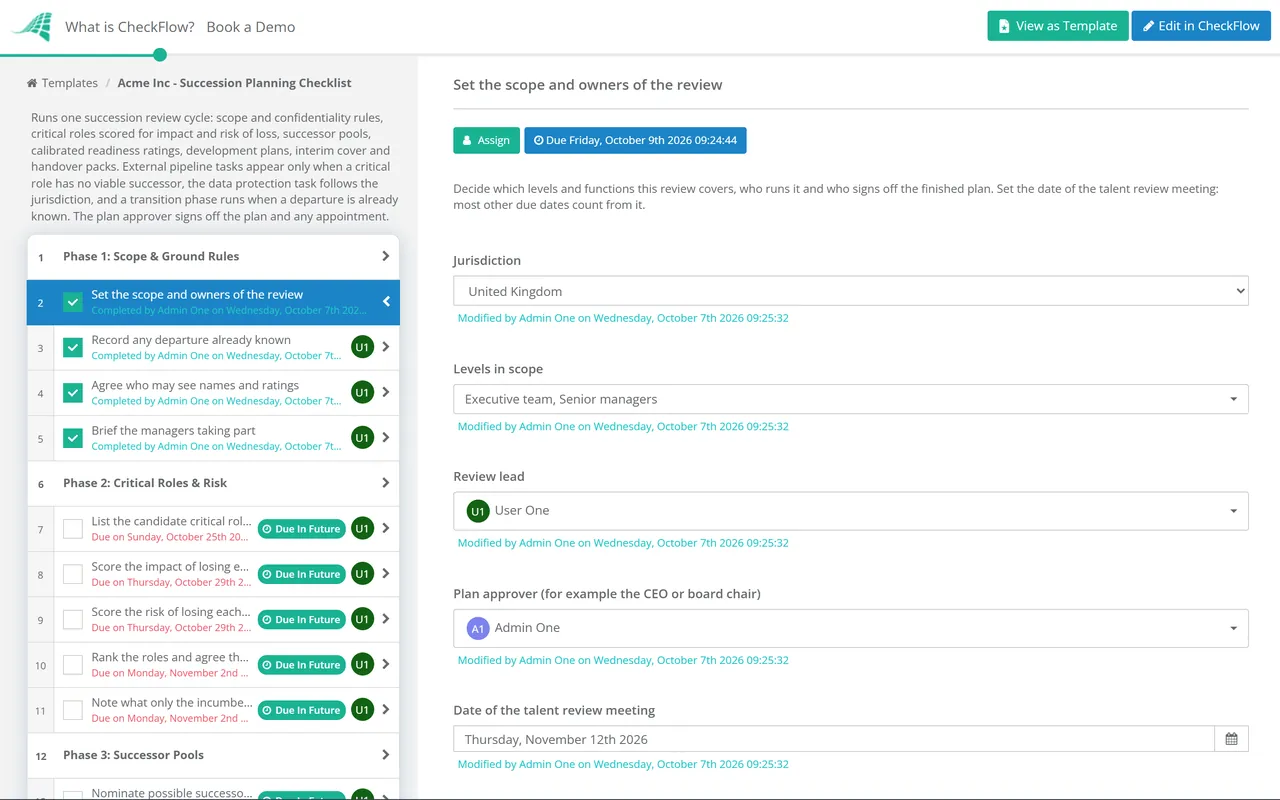Click U1 avatar on 'Score the risk' task
The height and width of the screenshot is (800, 1280).
coord(362,619)
